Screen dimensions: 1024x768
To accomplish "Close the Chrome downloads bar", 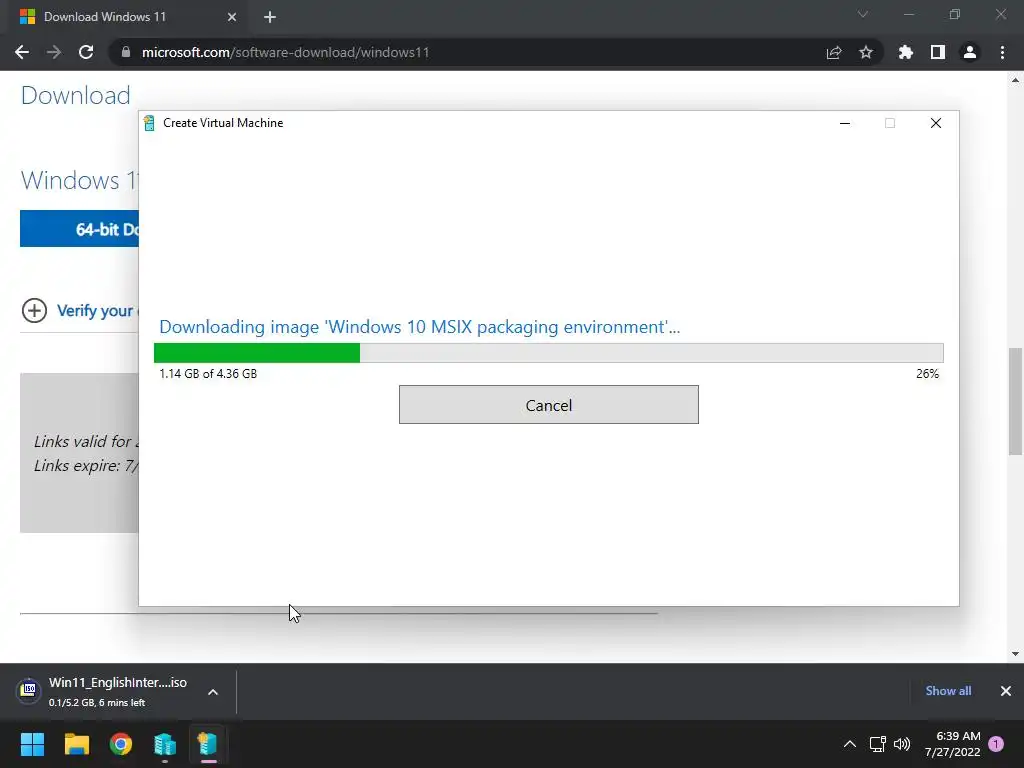I will [x=1006, y=691].
